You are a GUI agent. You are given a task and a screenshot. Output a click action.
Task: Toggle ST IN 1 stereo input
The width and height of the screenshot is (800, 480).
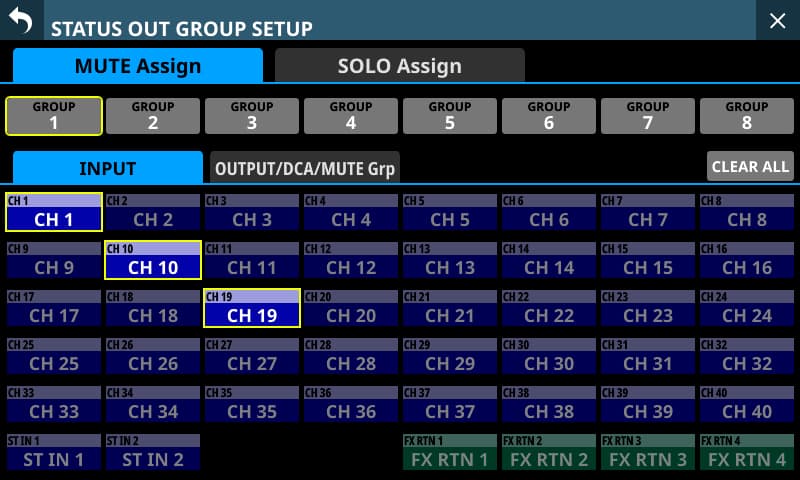point(54,453)
